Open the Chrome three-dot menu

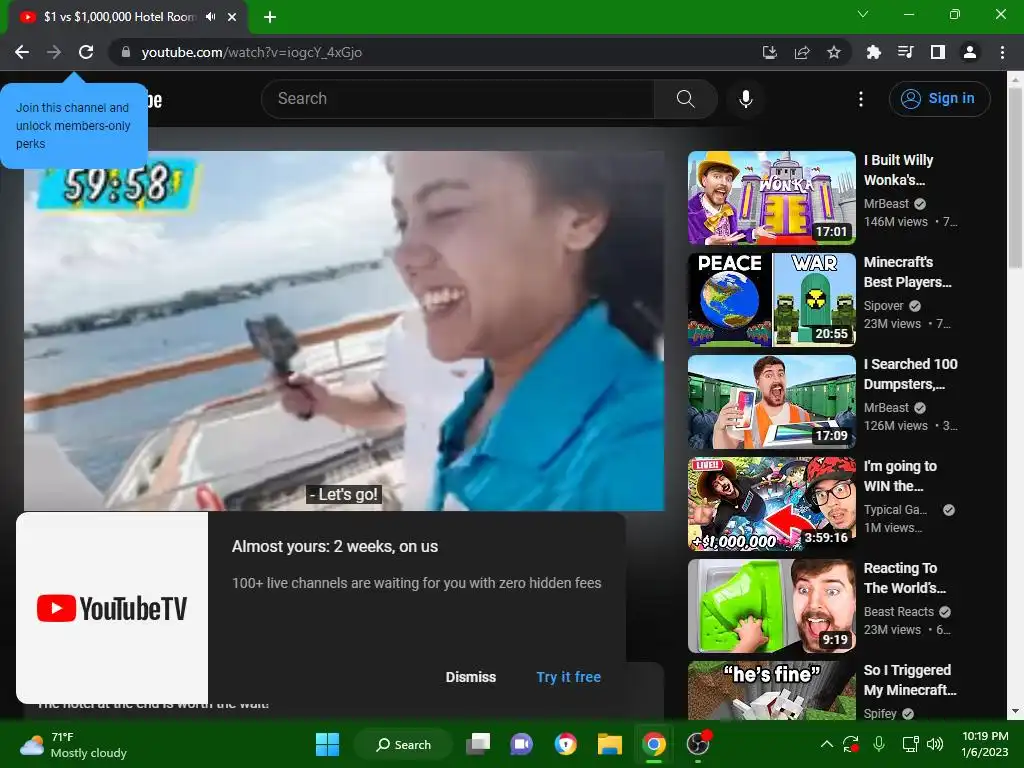(1002, 52)
